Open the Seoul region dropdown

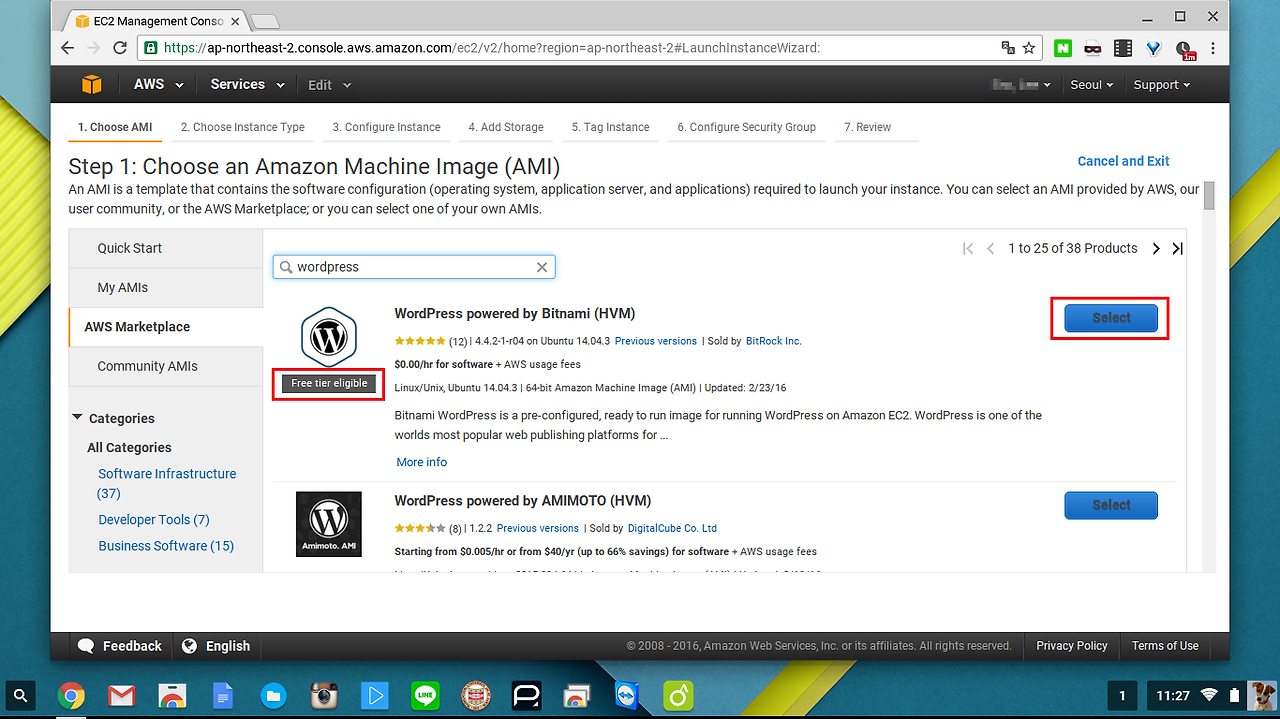pos(1092,85)
